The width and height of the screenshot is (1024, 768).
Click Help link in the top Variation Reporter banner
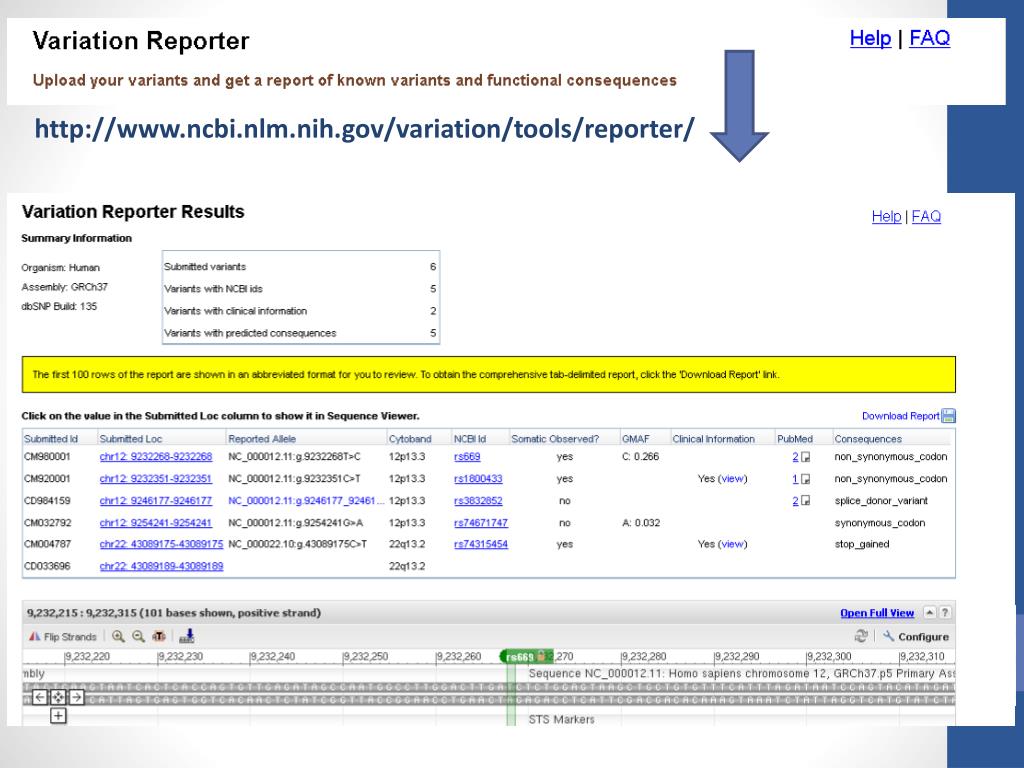(871, 38)
